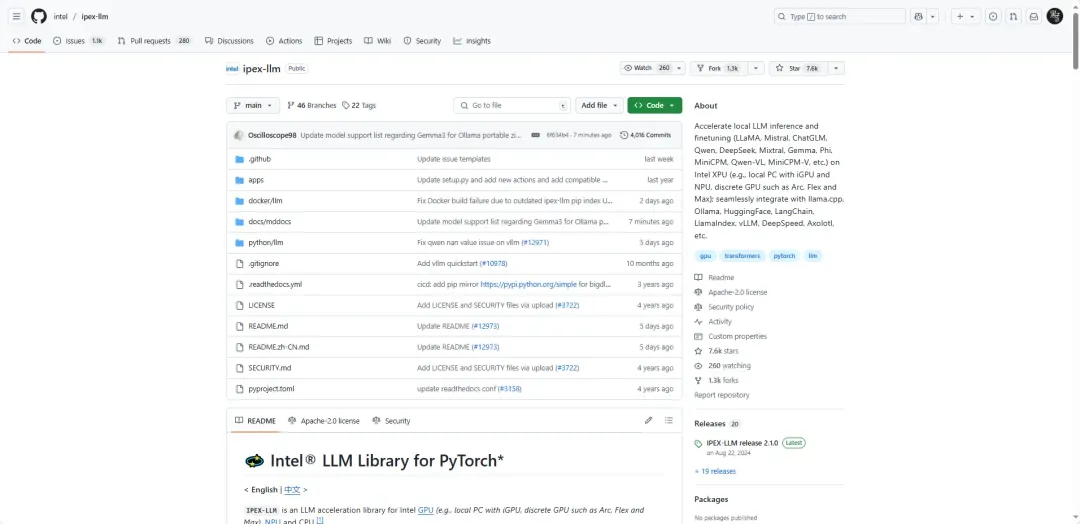Click the Intel repository logo
This screenshot has width=1080, height=524.
pos(232,69)
